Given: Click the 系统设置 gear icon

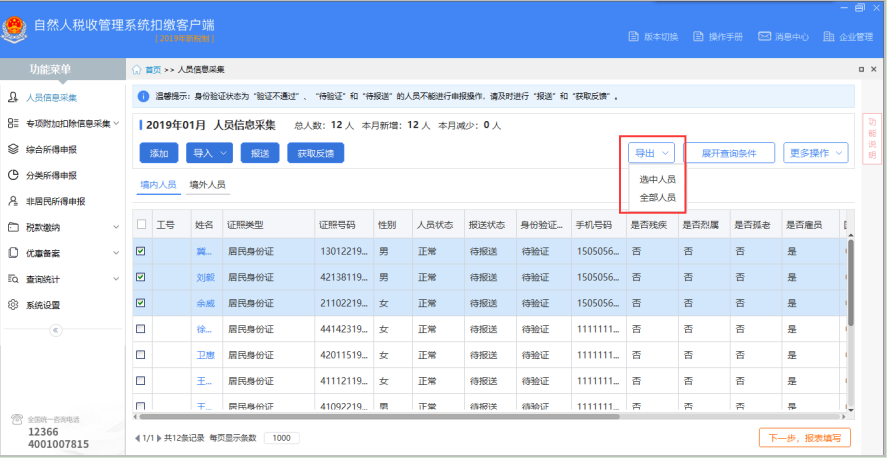Looking at the screenshot, I should [x=13, y=305].
